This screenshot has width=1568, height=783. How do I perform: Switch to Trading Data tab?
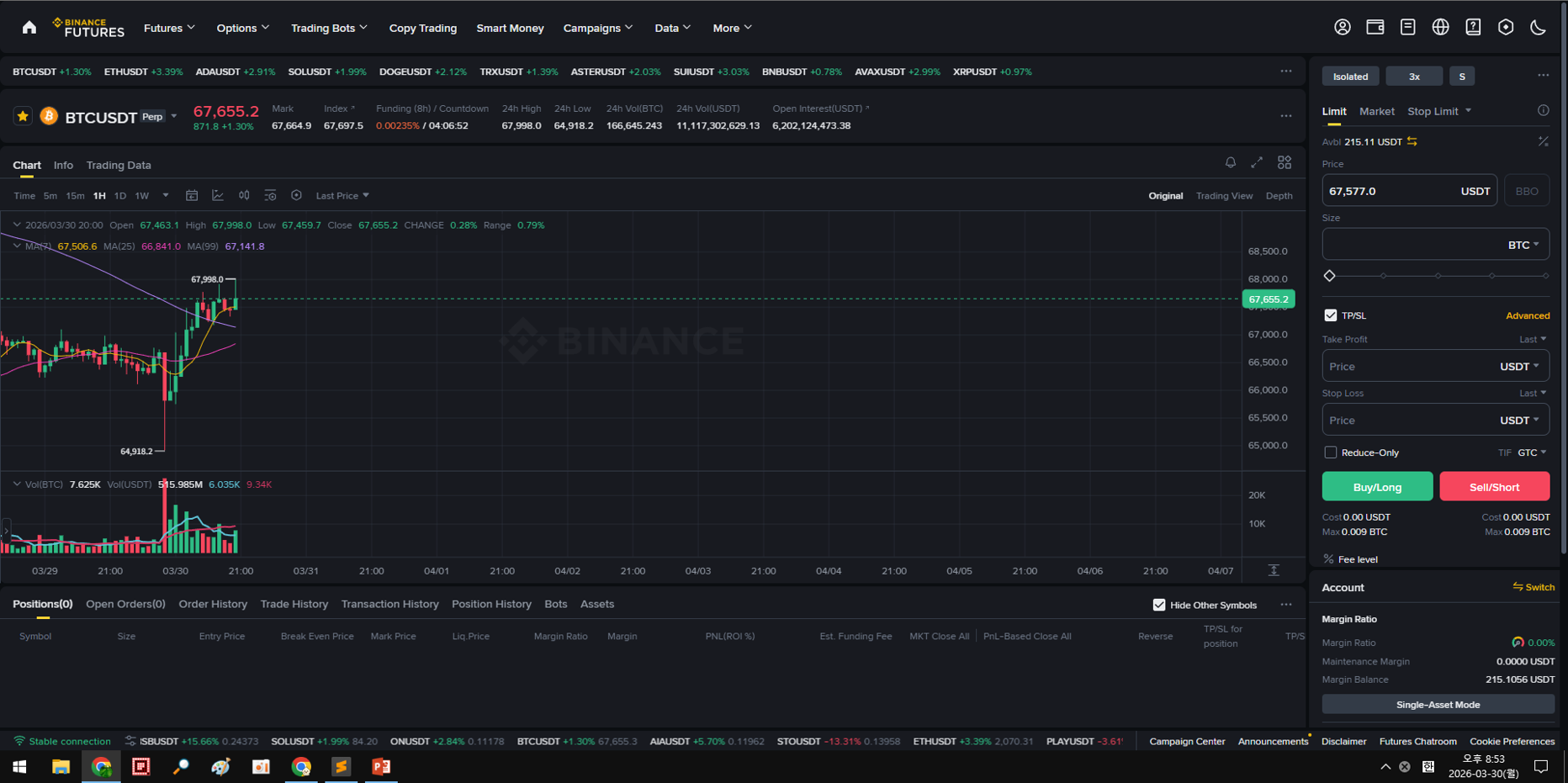point(119,166)
